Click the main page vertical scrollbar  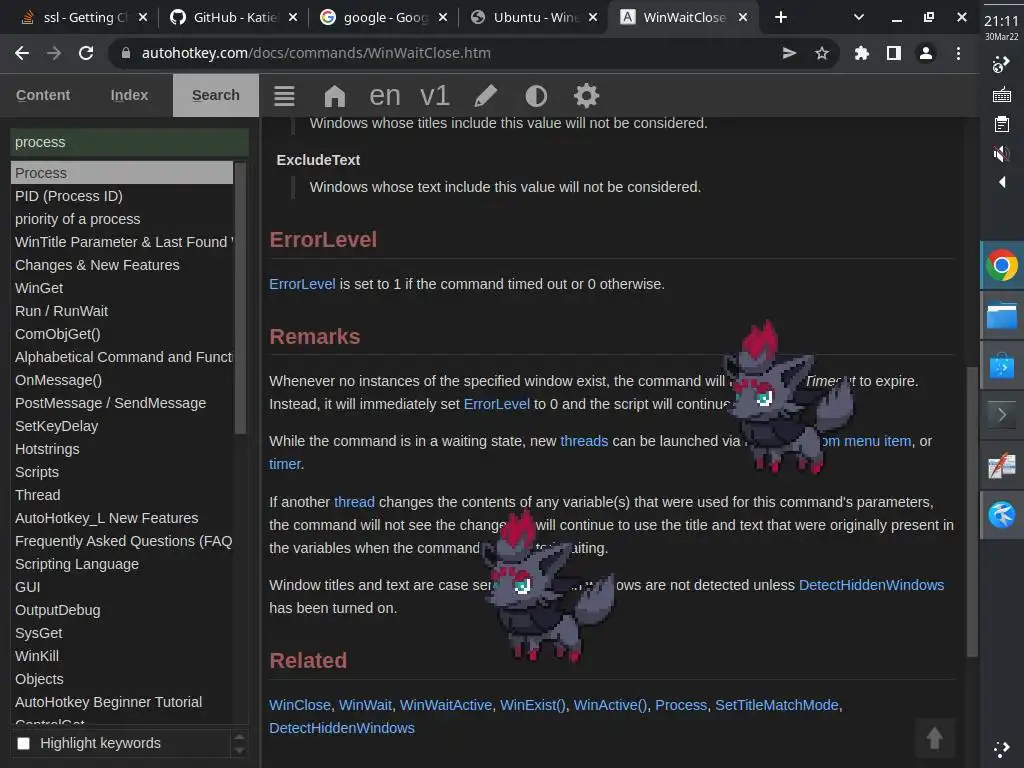coord(972,511)
